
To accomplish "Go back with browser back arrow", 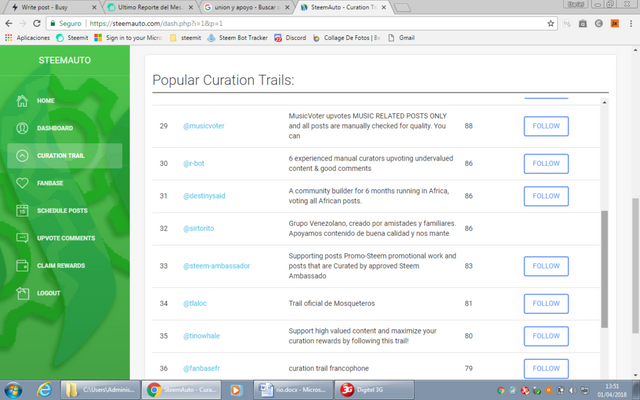I will (x=9, y=23).
